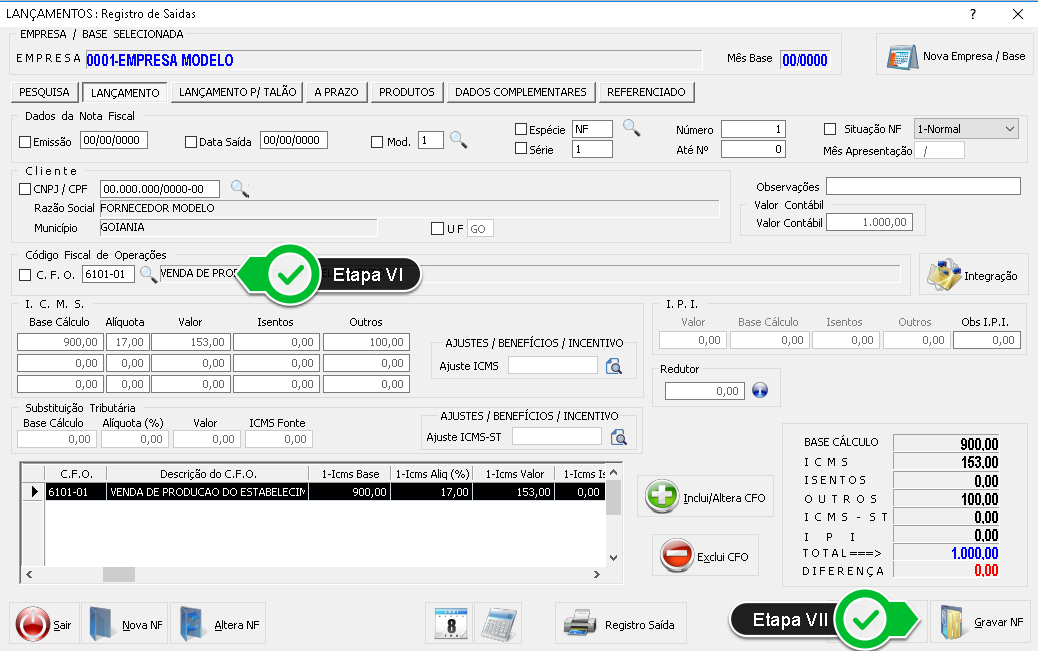
Task: Search client with CNPJ magnifier icon
Action: click(x=240, y=188)
